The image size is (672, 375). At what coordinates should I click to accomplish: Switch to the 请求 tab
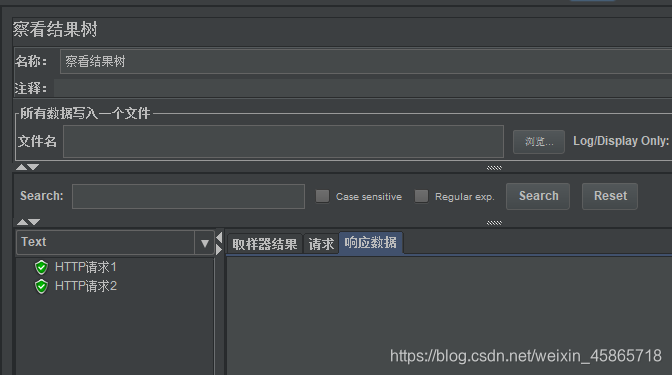[321, 244]
